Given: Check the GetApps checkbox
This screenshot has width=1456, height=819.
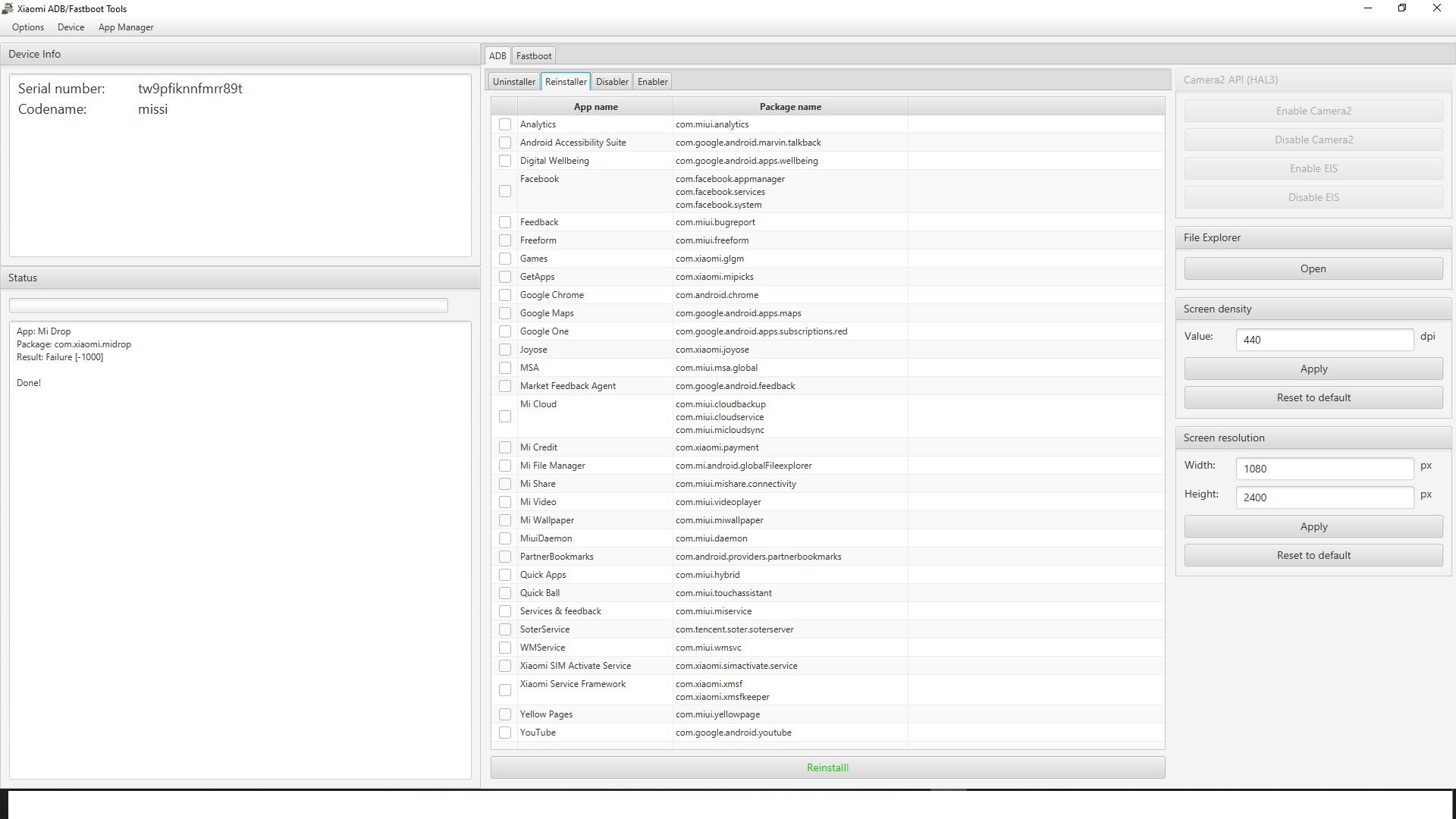Looking at the screenshot, I should [x=505, y=277].
